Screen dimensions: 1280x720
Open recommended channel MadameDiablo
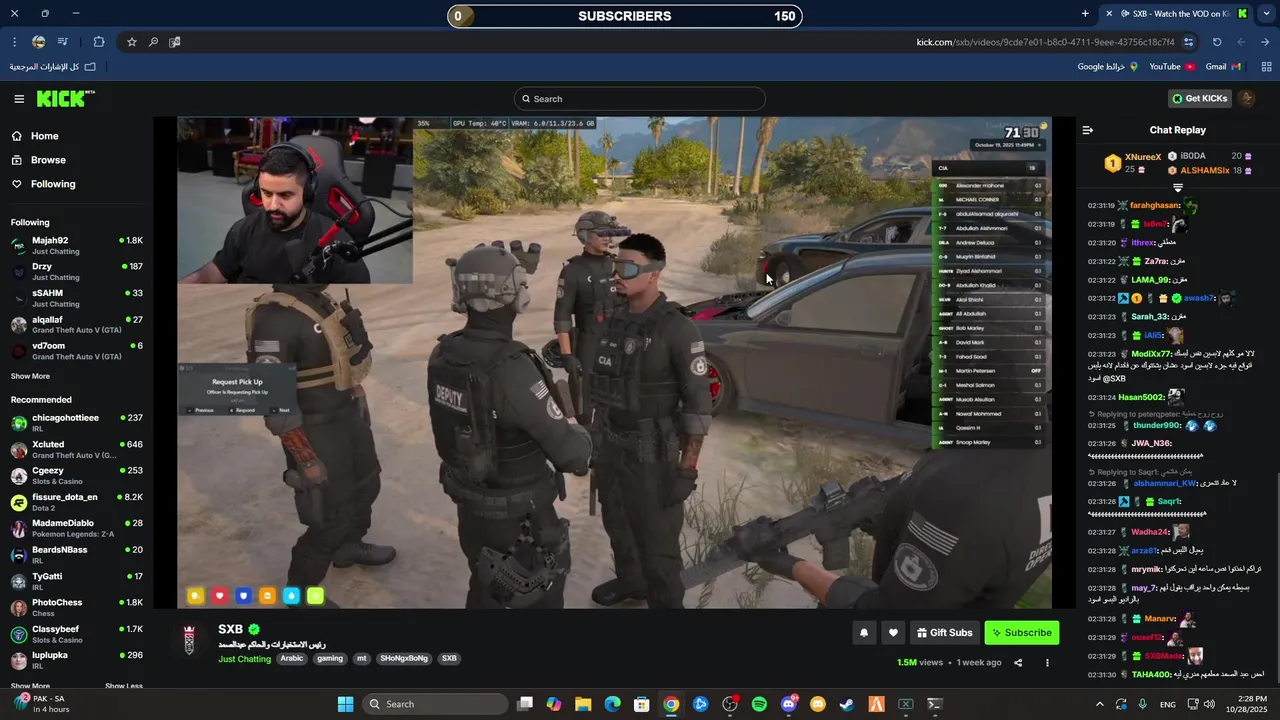[x=77, y=528]
